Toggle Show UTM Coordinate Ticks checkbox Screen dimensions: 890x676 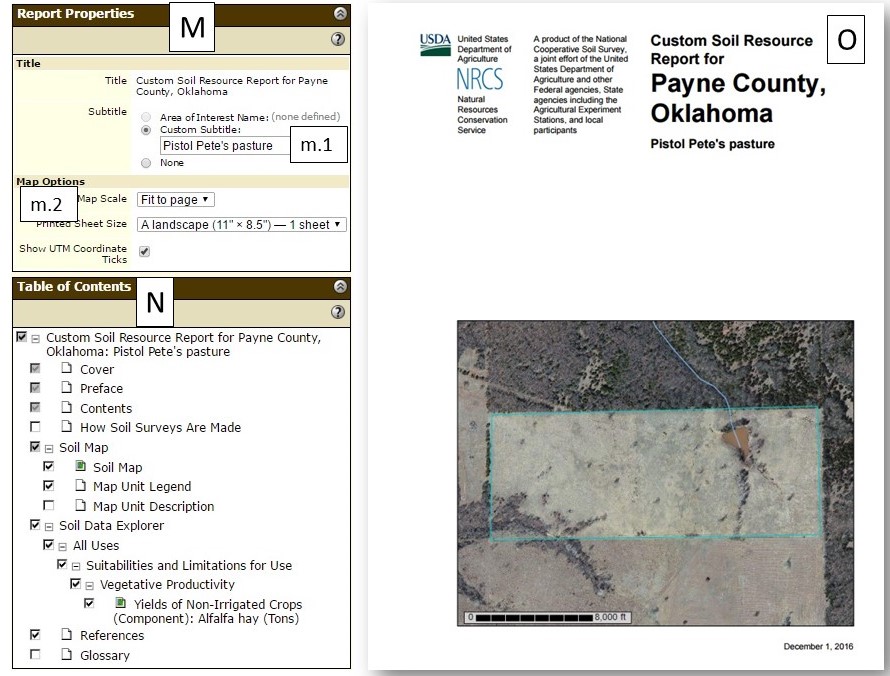tap(144, 252)
